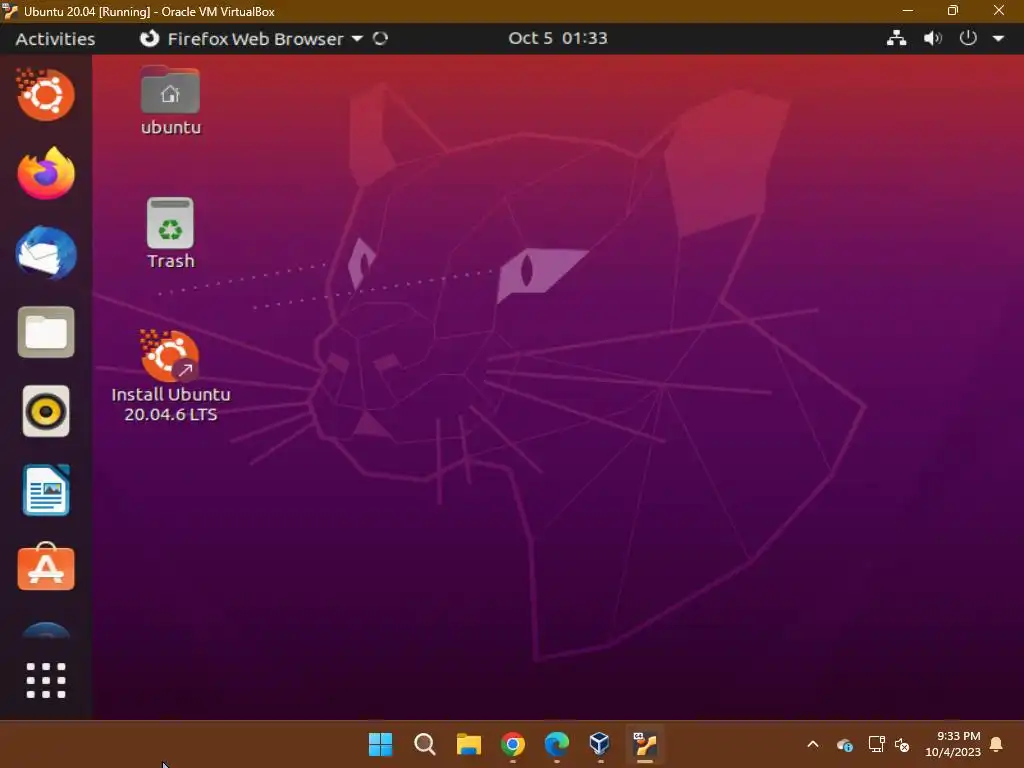Launch Firefox from the Ubuntu dock
This screenshot has height=768, width=1024.
(x=46, y=173)
